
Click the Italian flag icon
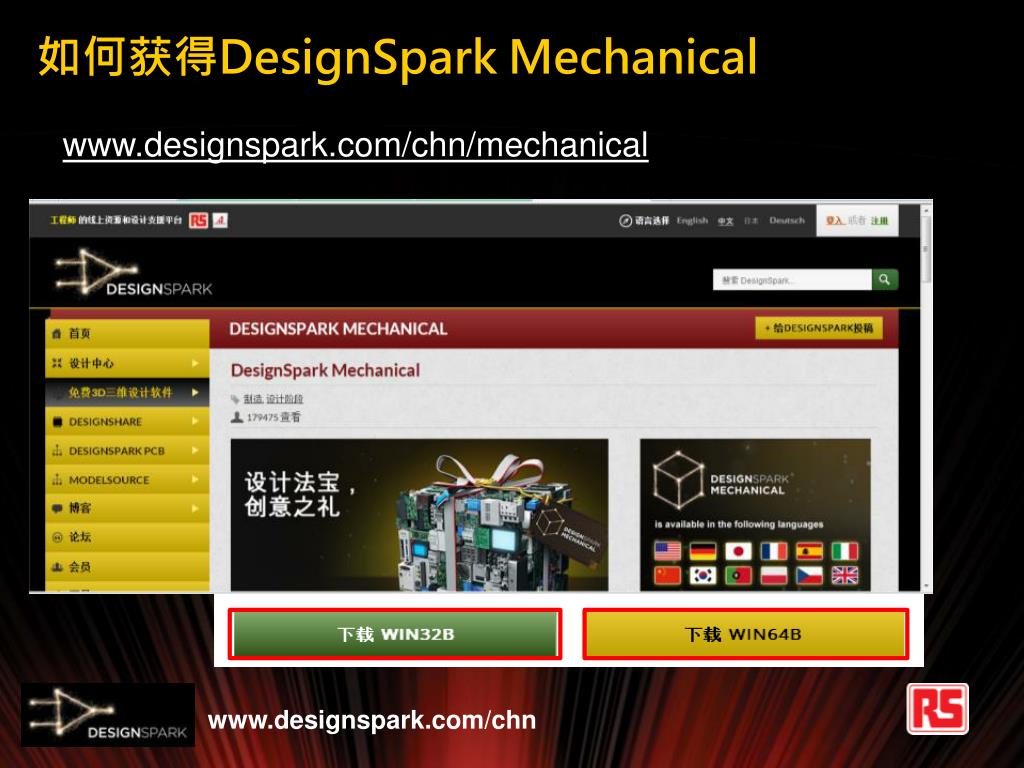[x=844, y=552]
